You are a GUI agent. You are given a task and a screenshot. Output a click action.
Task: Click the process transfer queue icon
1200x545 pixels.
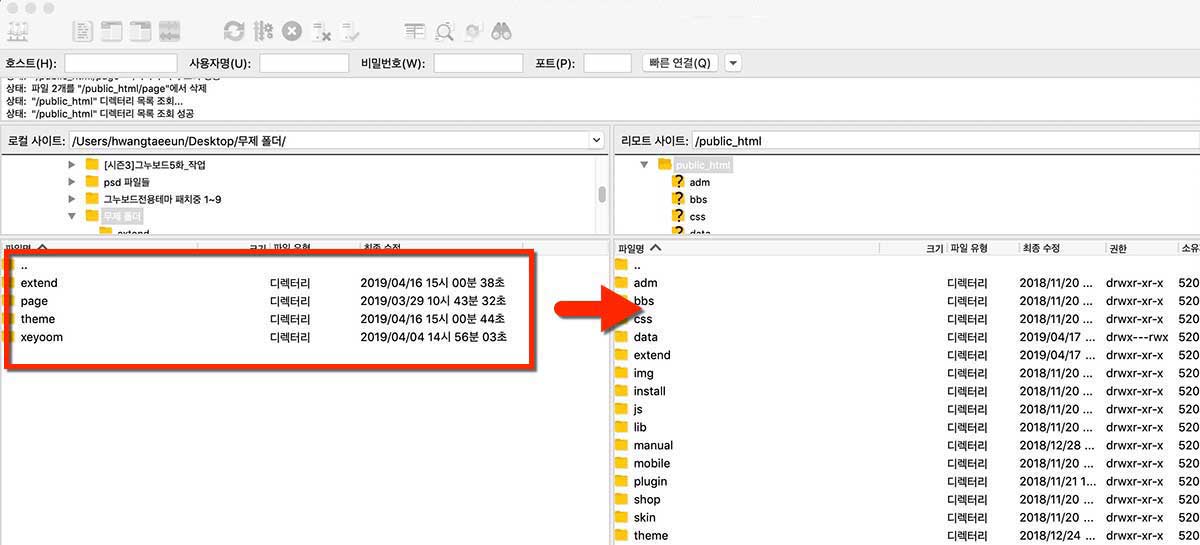pos(263,31)
